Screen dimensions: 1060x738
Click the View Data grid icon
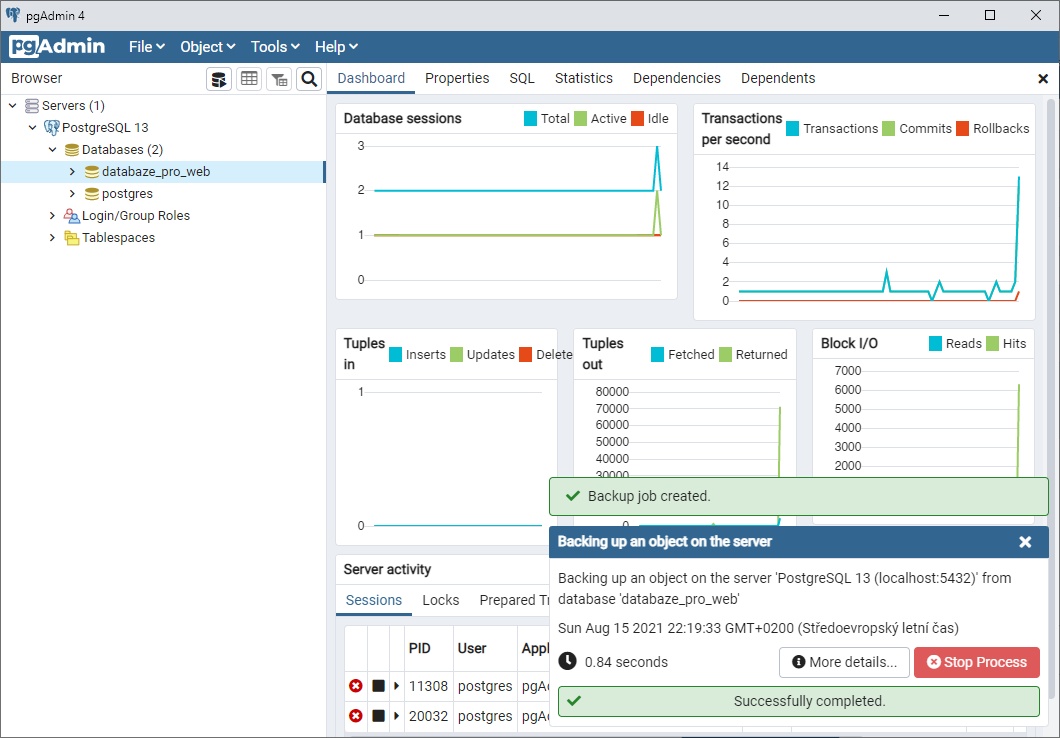[x=249, y=78]
